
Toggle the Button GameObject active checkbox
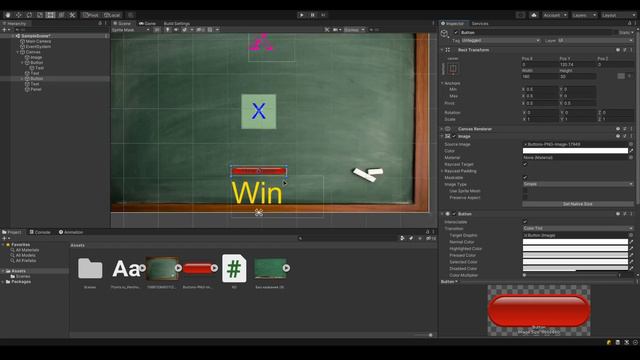(x=456, y=32)
